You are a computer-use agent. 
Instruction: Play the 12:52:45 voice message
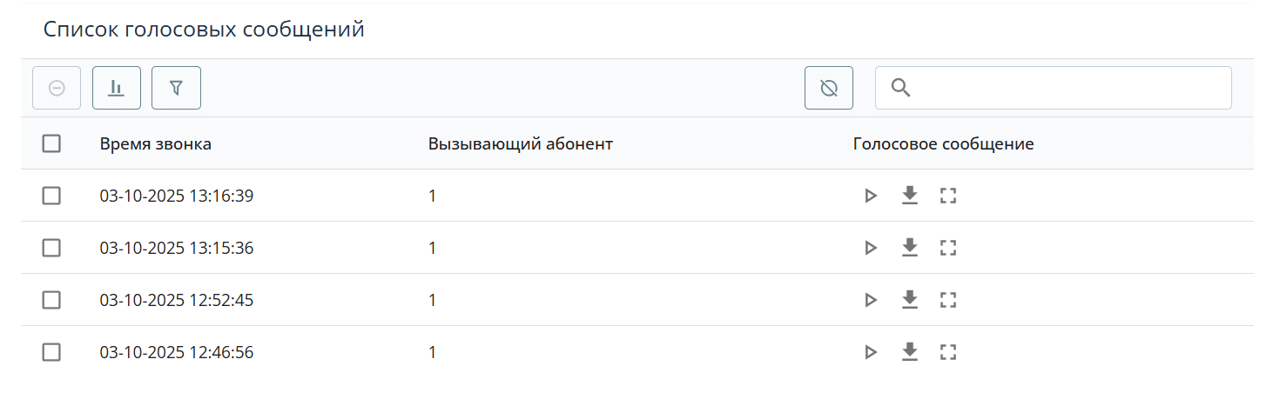click(x=870, y=300)
